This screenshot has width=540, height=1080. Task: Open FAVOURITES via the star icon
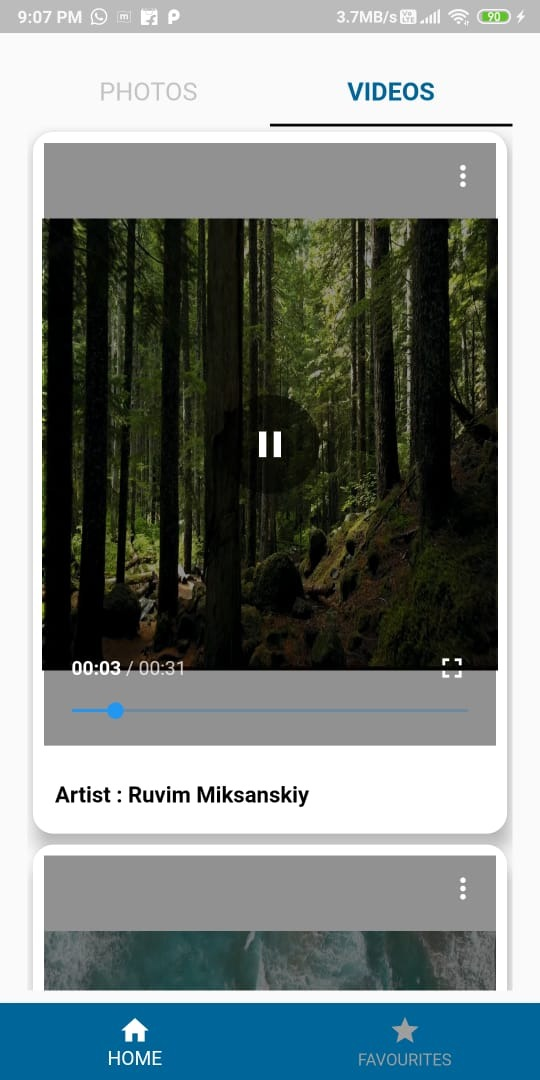(405, 1030)
